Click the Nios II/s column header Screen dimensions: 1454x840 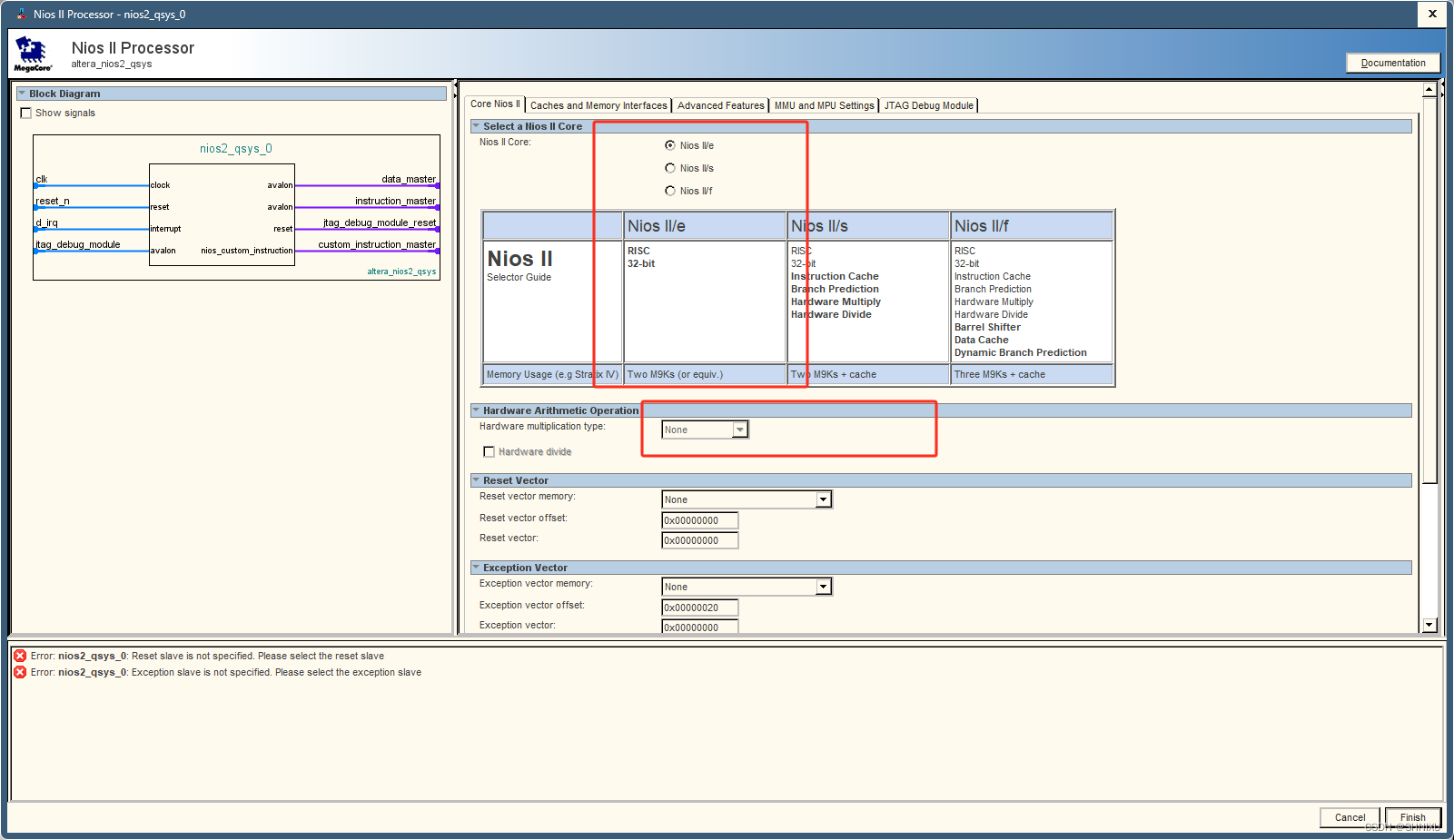pyautogui.click(x=868, y=226)
